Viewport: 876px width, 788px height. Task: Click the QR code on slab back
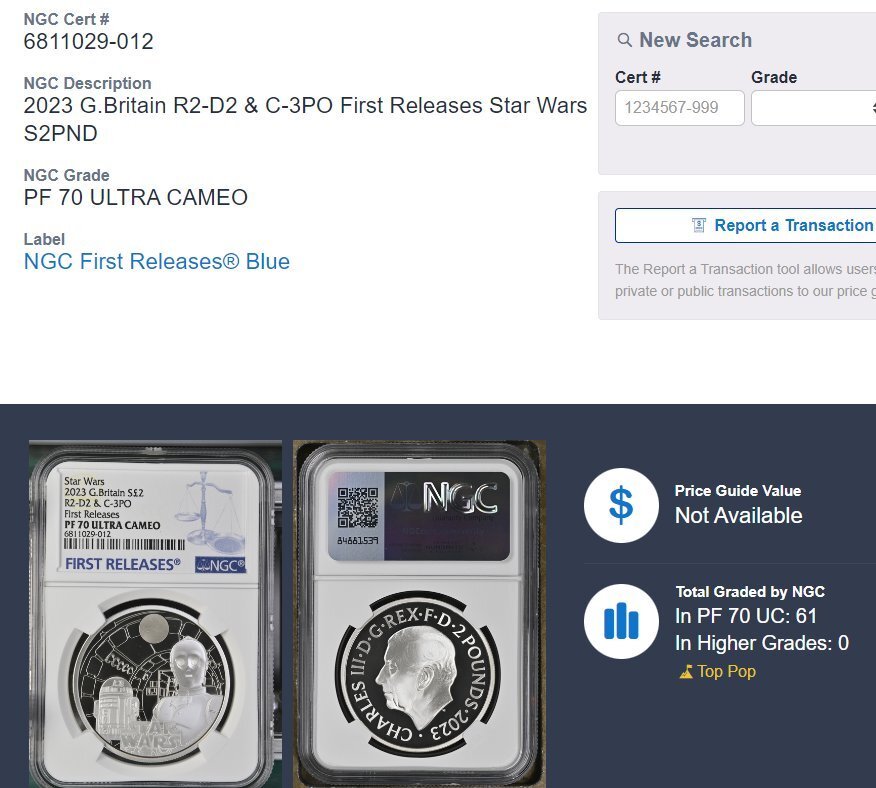pyautogui.click(x=358, y=507)
